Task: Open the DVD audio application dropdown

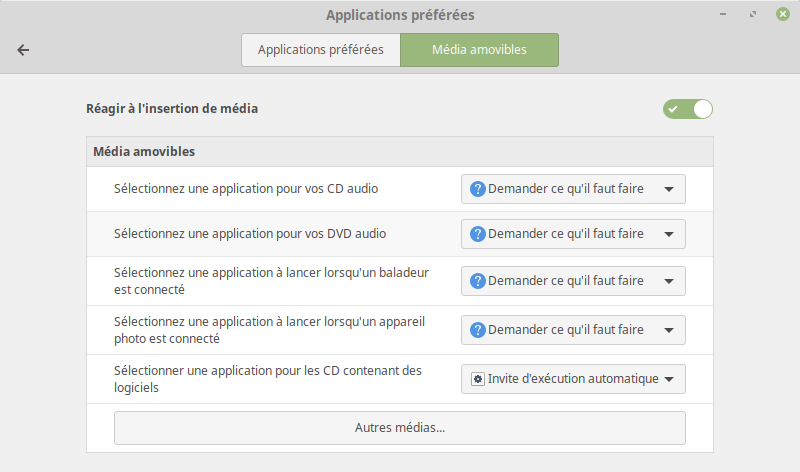Action: coord(573,234)
